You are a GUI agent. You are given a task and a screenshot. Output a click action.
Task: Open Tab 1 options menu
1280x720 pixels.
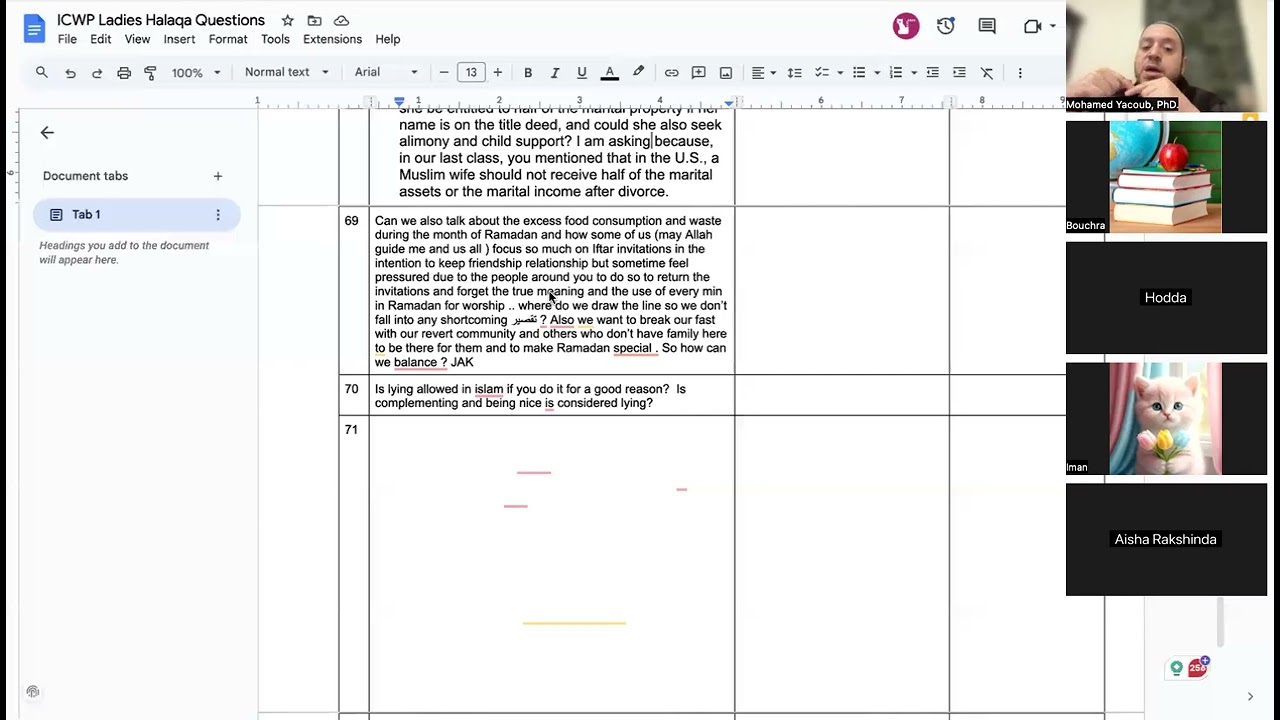[x=218, y=214]
